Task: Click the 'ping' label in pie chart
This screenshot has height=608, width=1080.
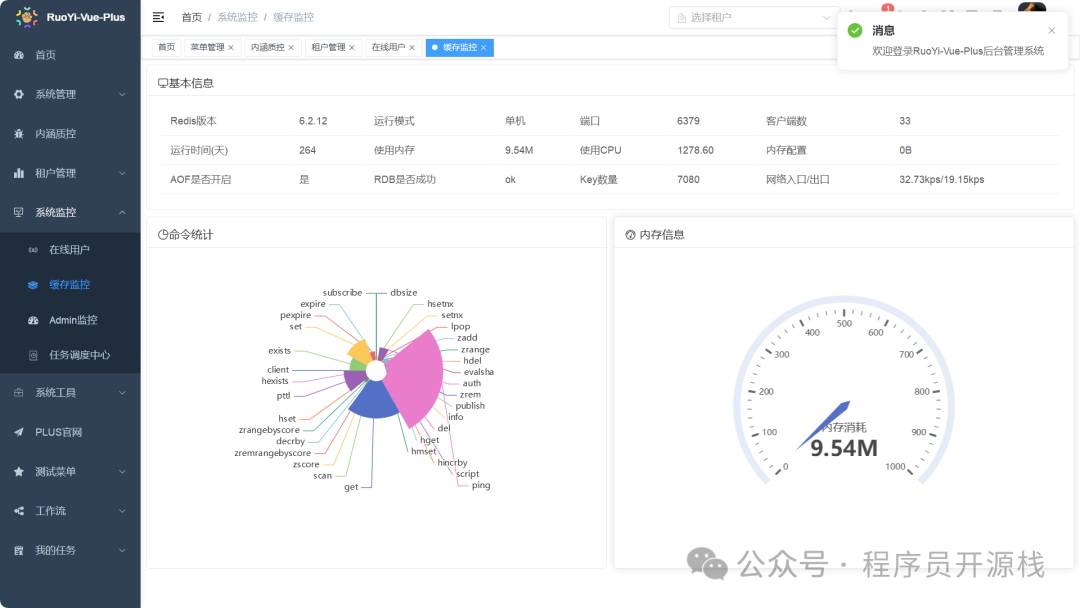Action: tap(481, 485)
